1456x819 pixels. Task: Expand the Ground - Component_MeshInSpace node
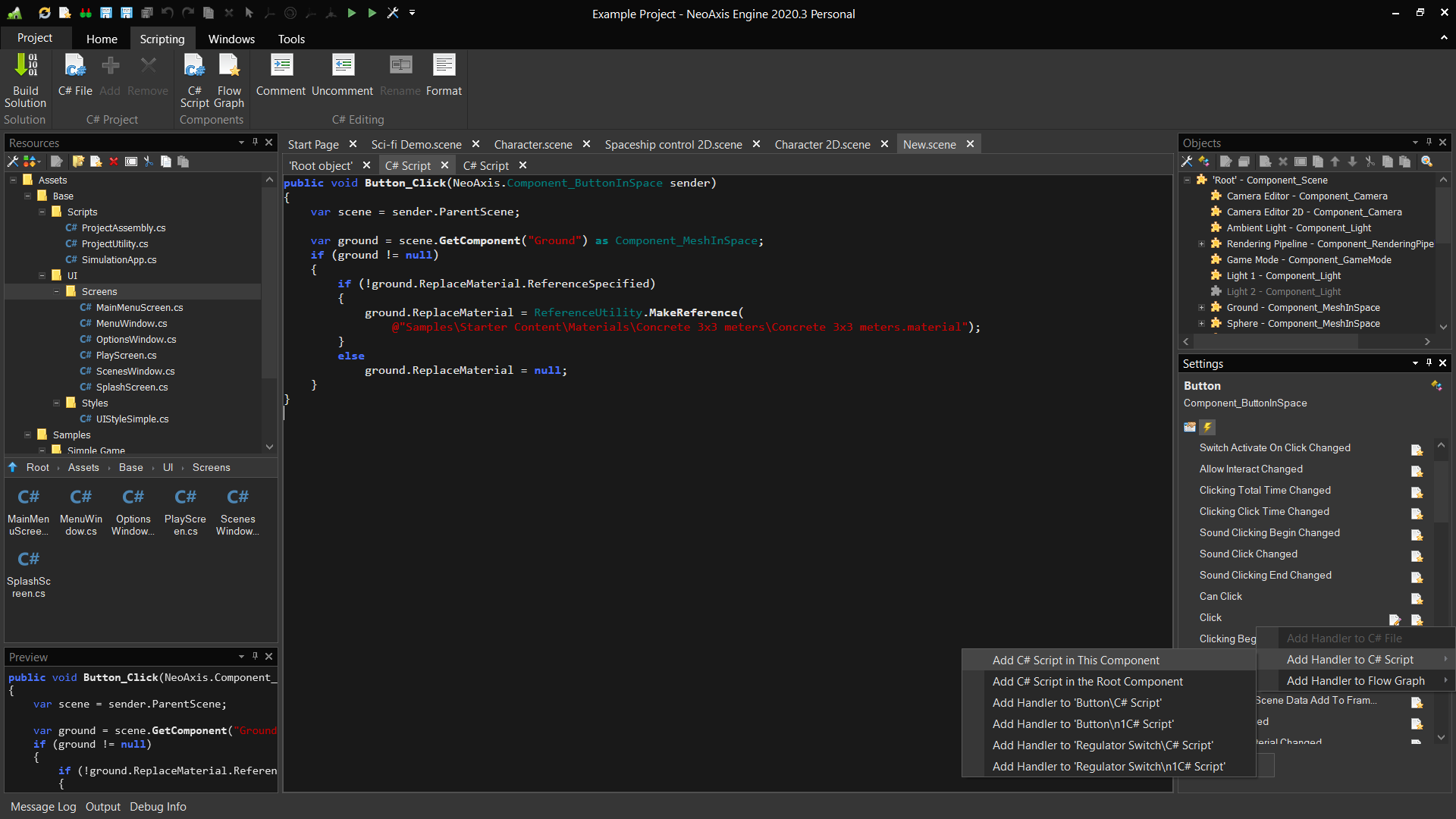1201,308
